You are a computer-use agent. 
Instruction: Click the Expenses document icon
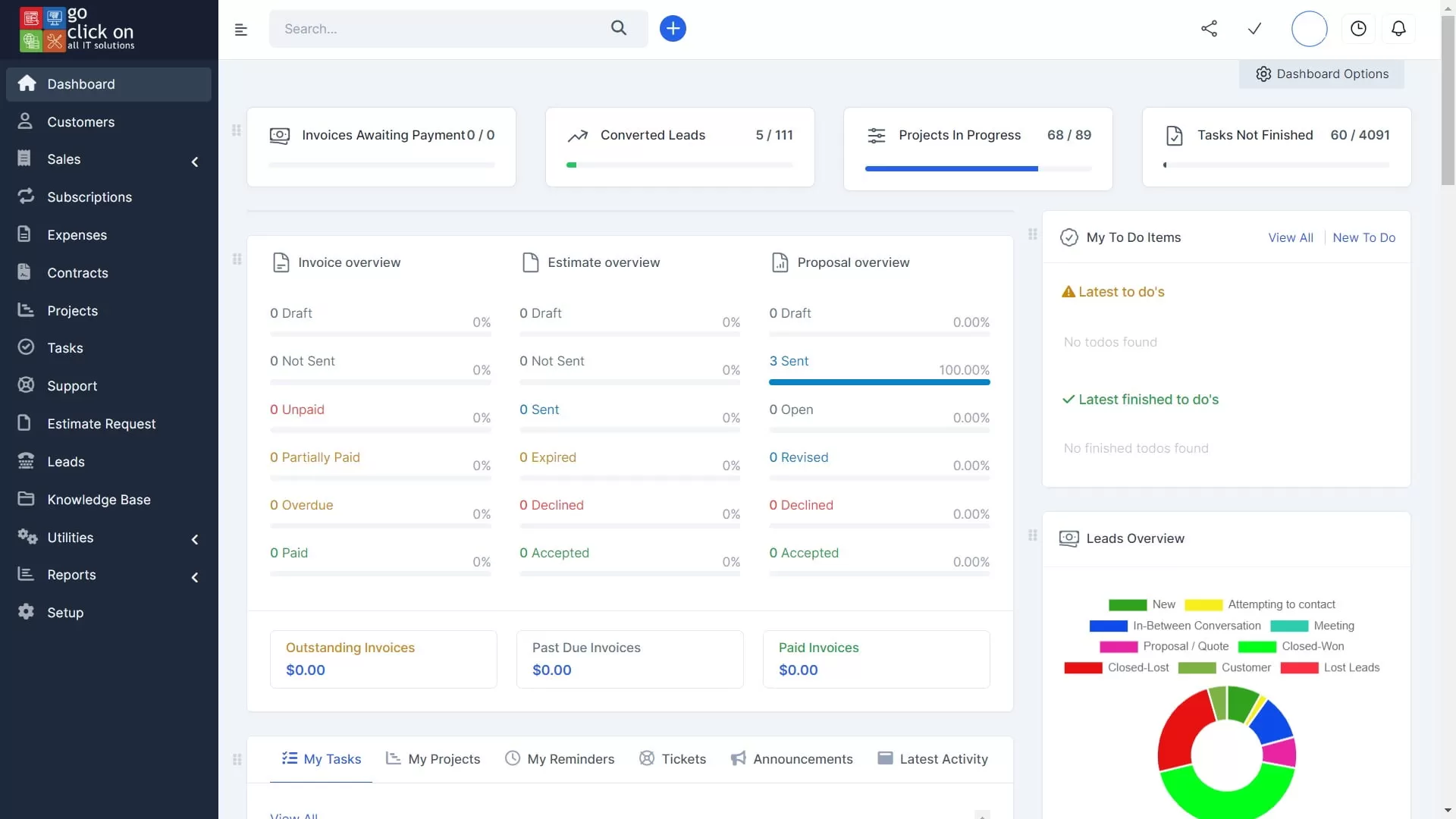tap(24, 234)
